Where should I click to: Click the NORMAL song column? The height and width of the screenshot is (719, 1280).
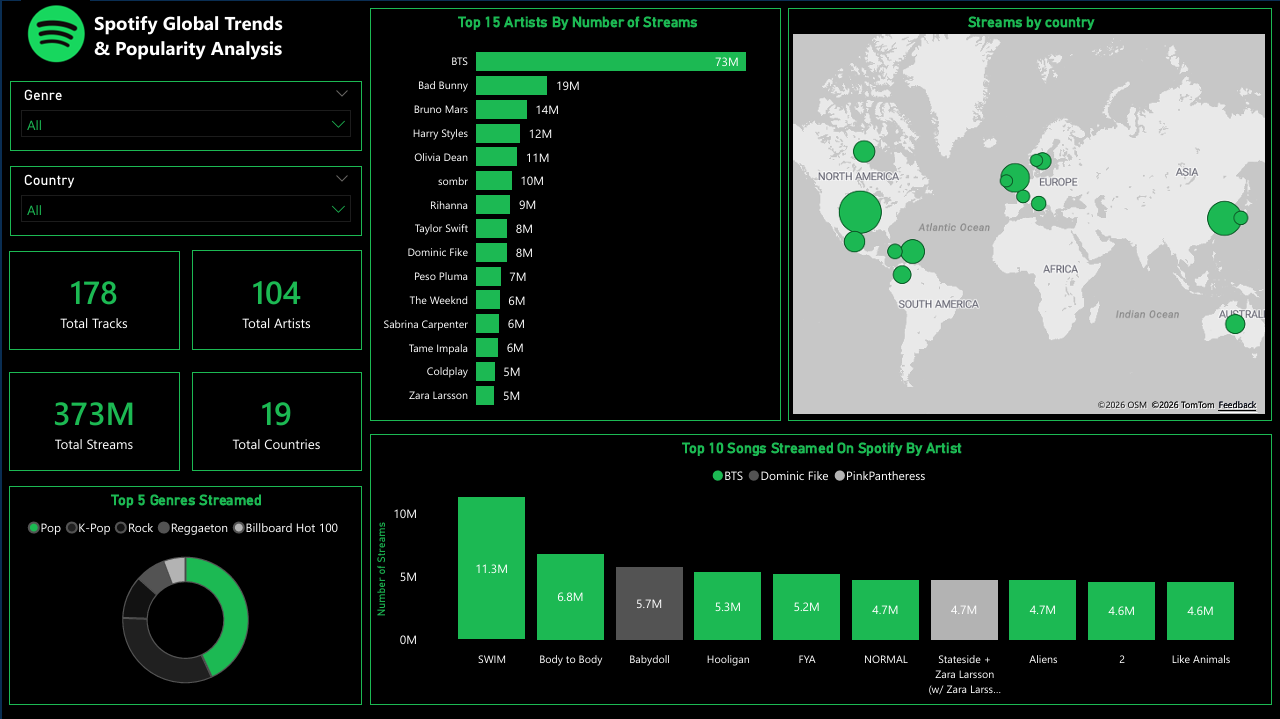click(885, 610)
